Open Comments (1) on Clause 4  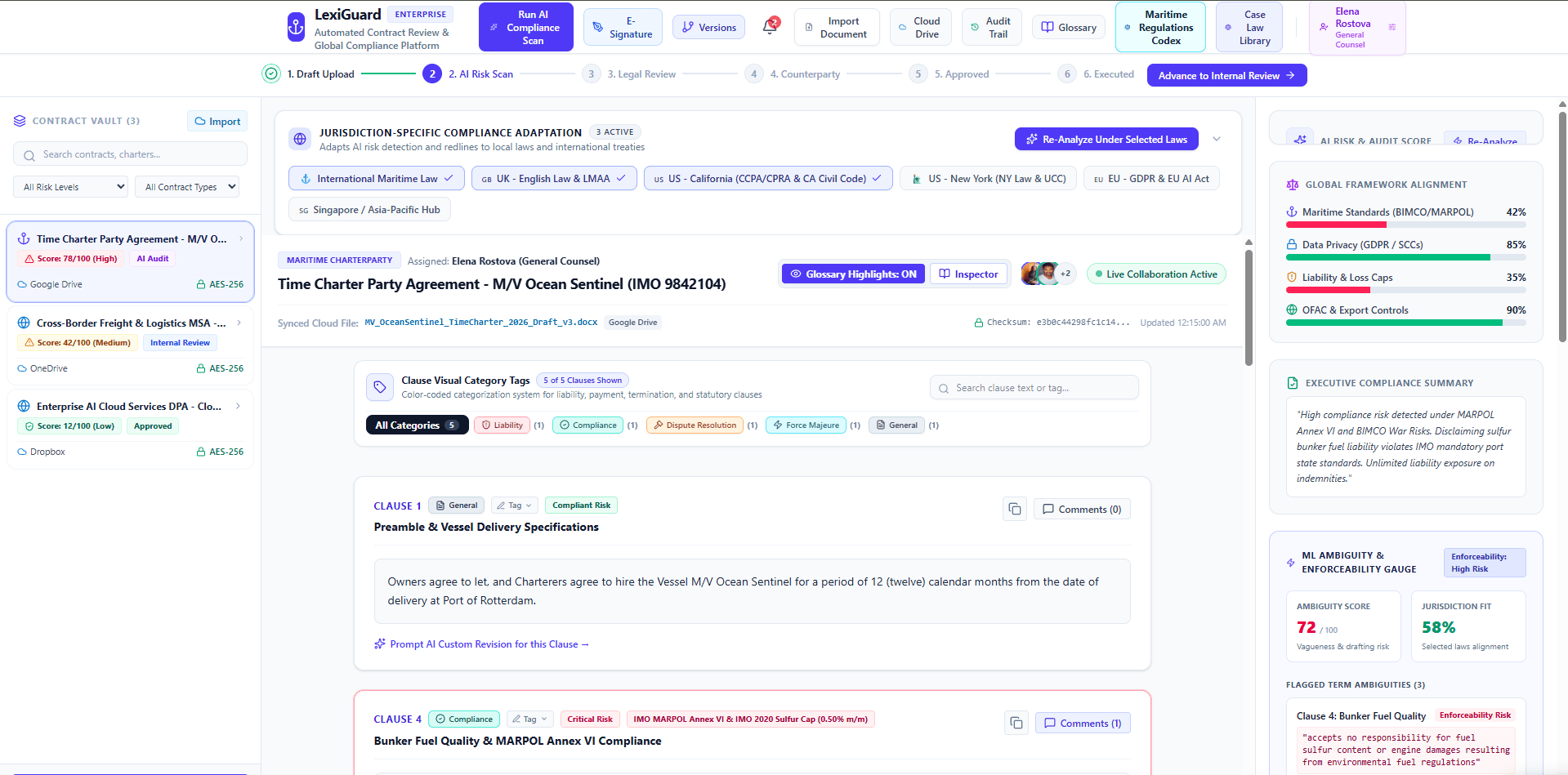1083,723
